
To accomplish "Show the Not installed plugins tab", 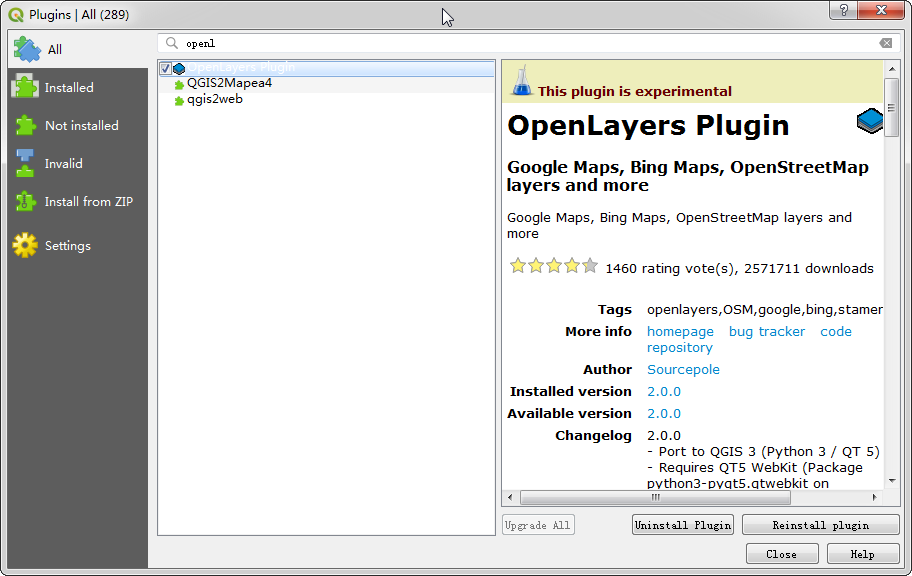I will click(78, 125).
